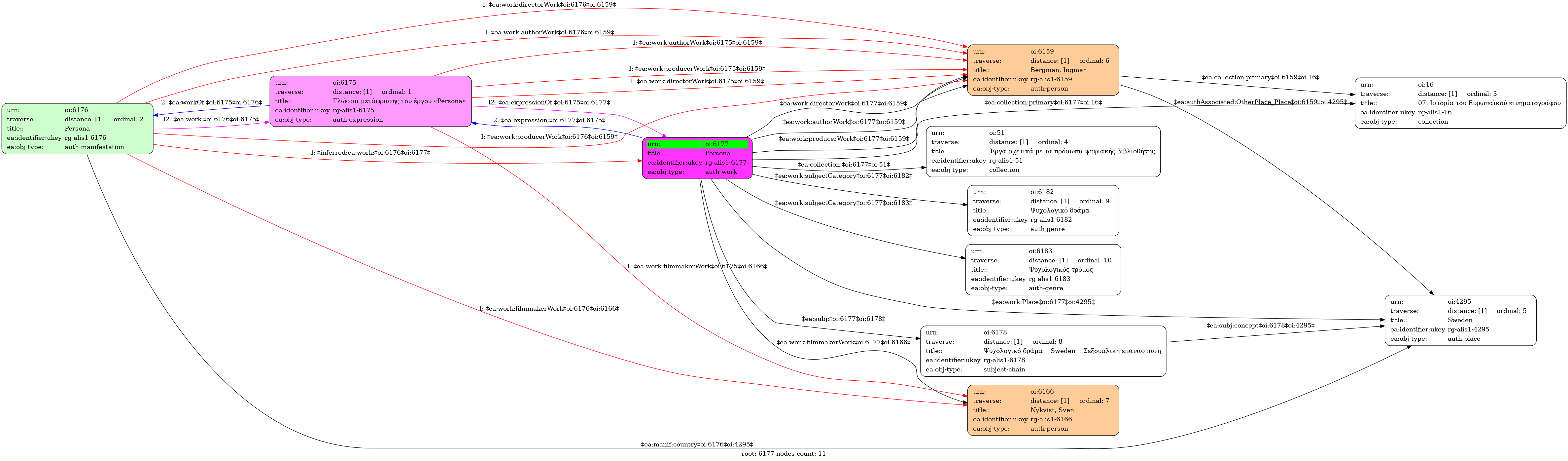The width and height of the screenshot is (1568, 461).
Task: Click edge label collection:primary oi:6159 to oi:16
Action: pyautogui.click(x=1260, y=77)
